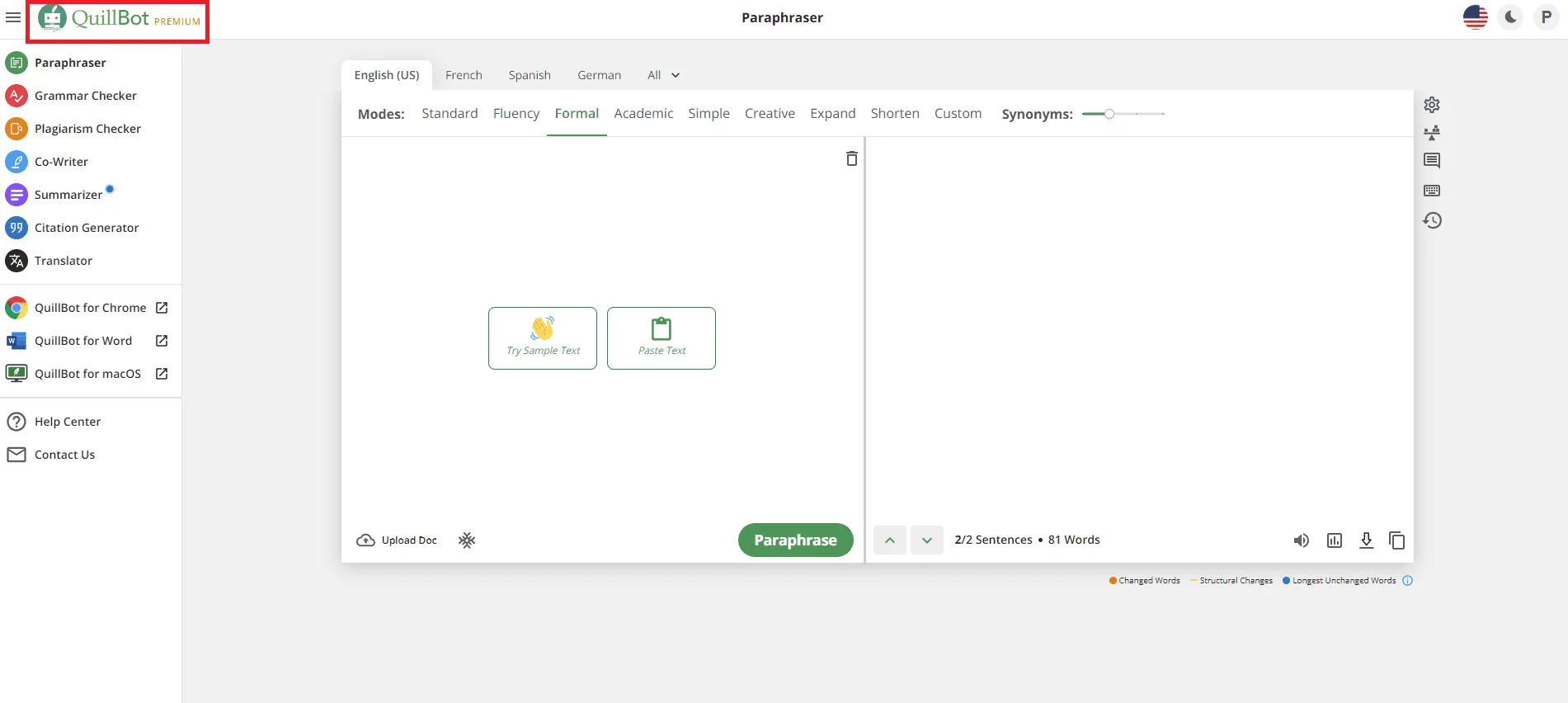This screenshot has height=703, width=1568.
Task: Click the Plagiarism Checker sidebar icon
Action: click(16, 129)
